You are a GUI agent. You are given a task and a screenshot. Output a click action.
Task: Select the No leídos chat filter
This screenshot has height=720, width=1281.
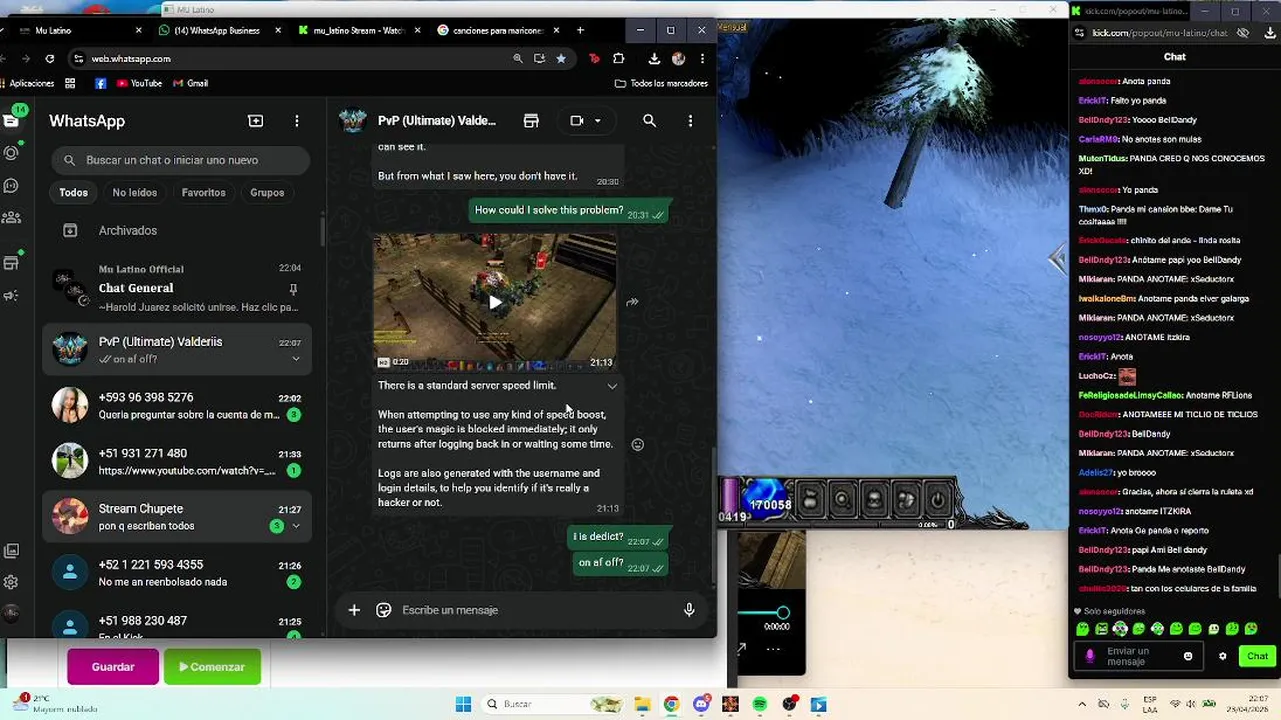pos(135,192)
